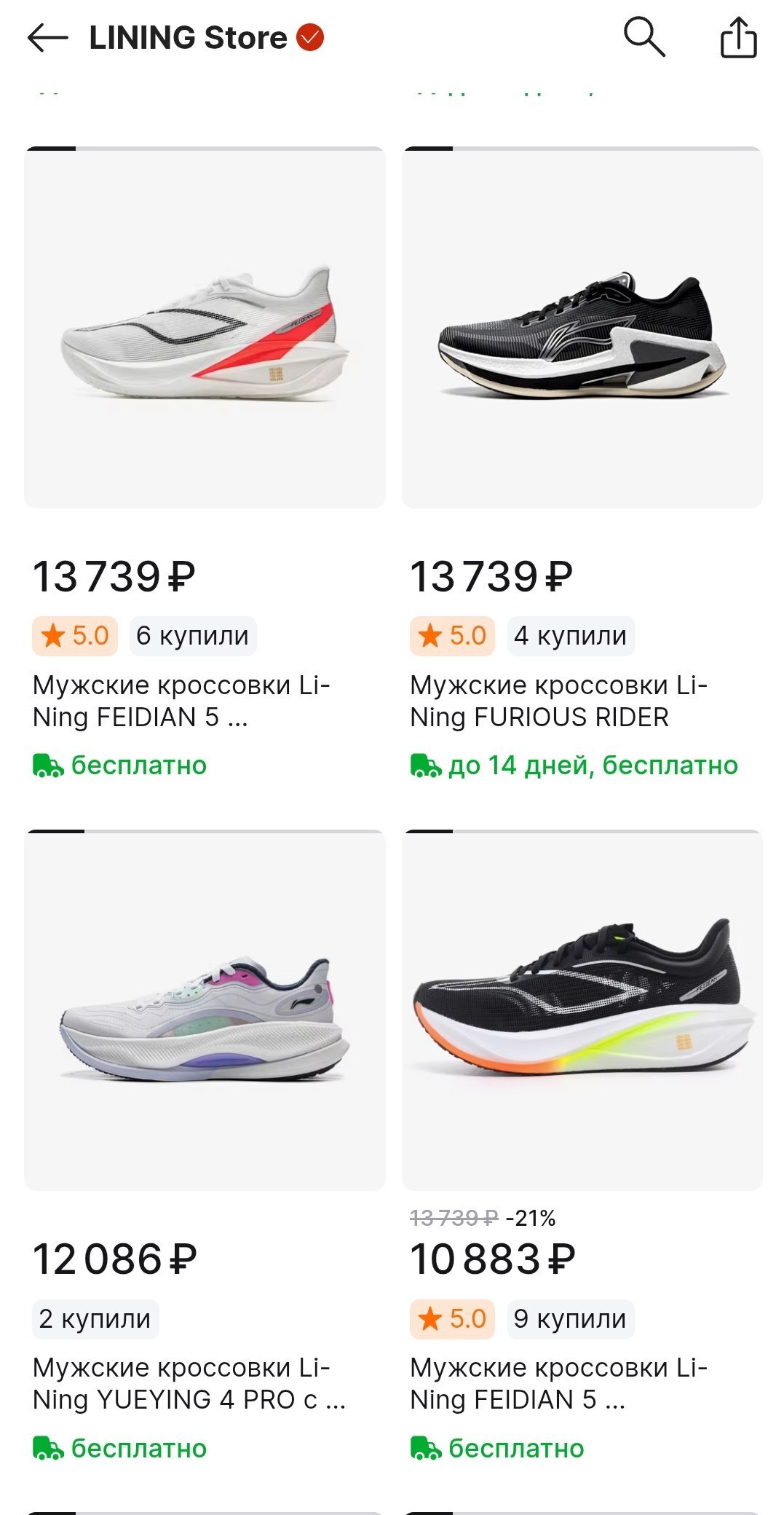The image size is (784, 1515).
Task: Open the black FEIDIAN 5 shoe with neon sole
Action: pyautogui.click(x=582, y=1010)
